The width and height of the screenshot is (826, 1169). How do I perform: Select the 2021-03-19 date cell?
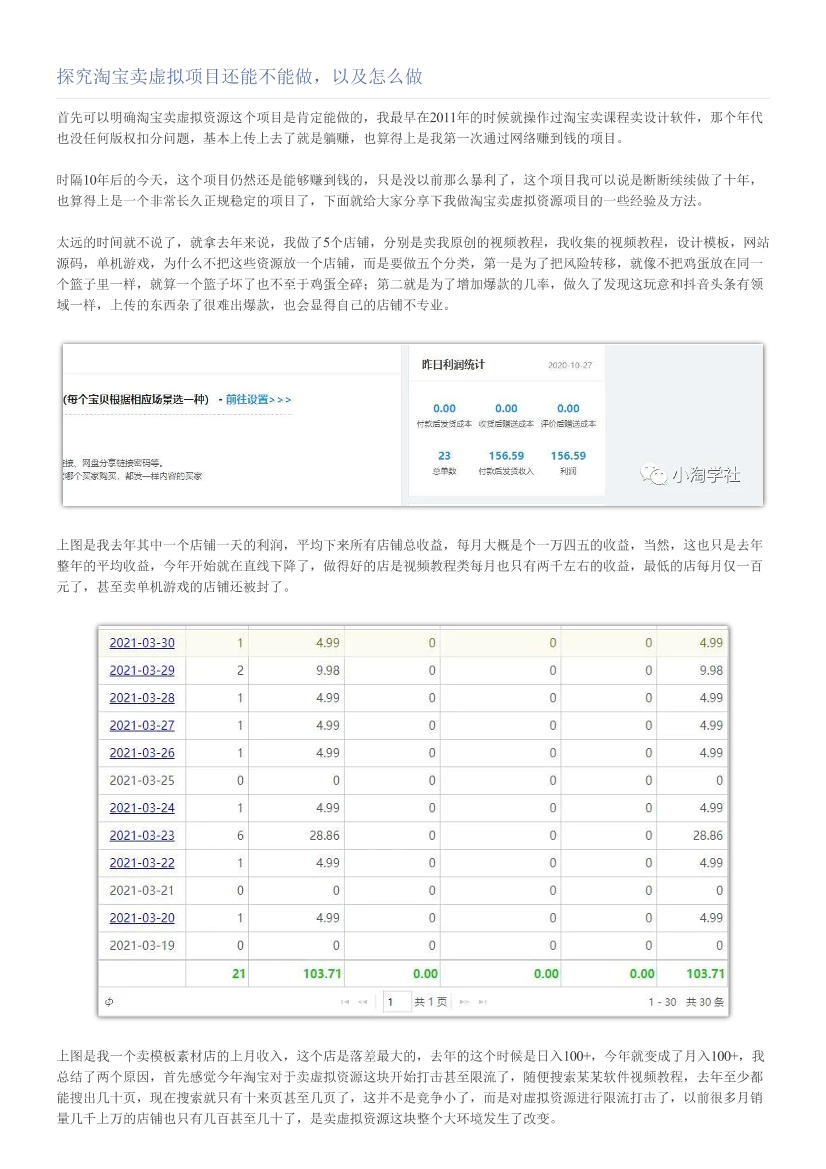pyautogui.click(x=142, y=945)
